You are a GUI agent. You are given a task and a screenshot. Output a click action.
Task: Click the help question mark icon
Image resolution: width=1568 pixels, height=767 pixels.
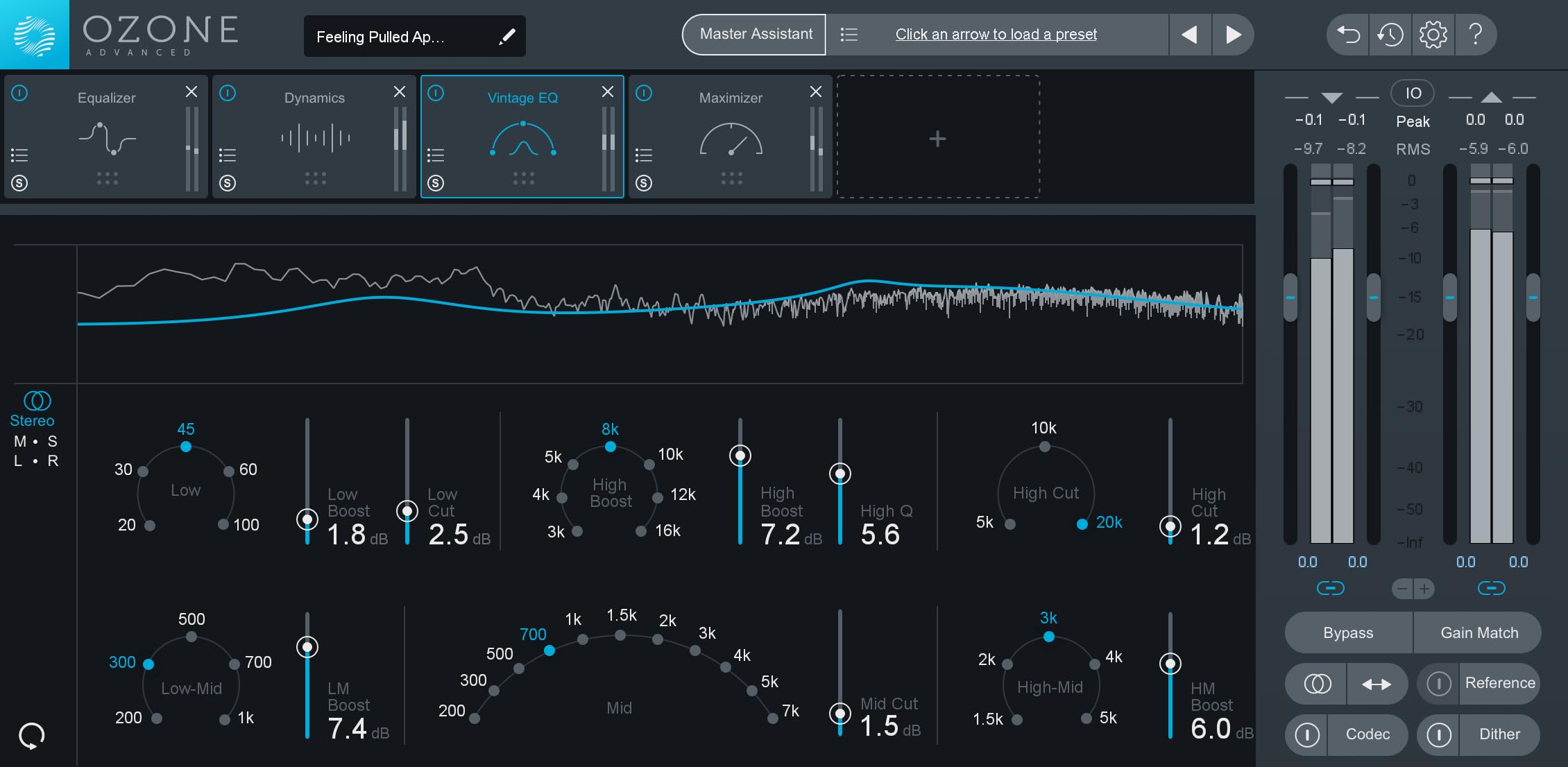[1476, 34]
